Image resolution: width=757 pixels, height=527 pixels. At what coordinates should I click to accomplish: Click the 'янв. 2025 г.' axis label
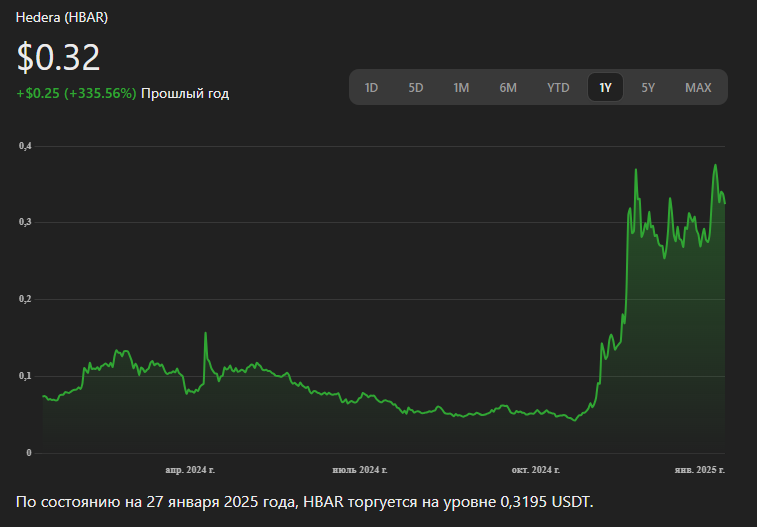pyautogui.click(x=700, y=470)
